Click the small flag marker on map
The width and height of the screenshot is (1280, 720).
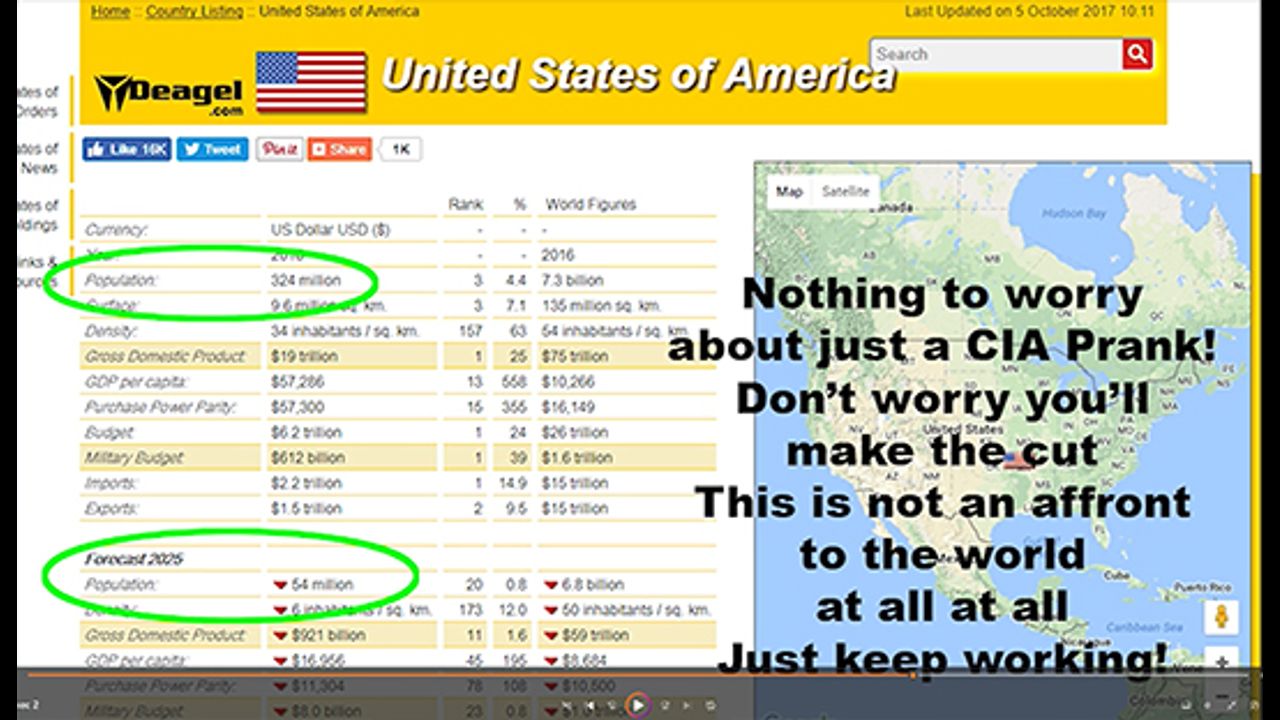coord(1016,458)
